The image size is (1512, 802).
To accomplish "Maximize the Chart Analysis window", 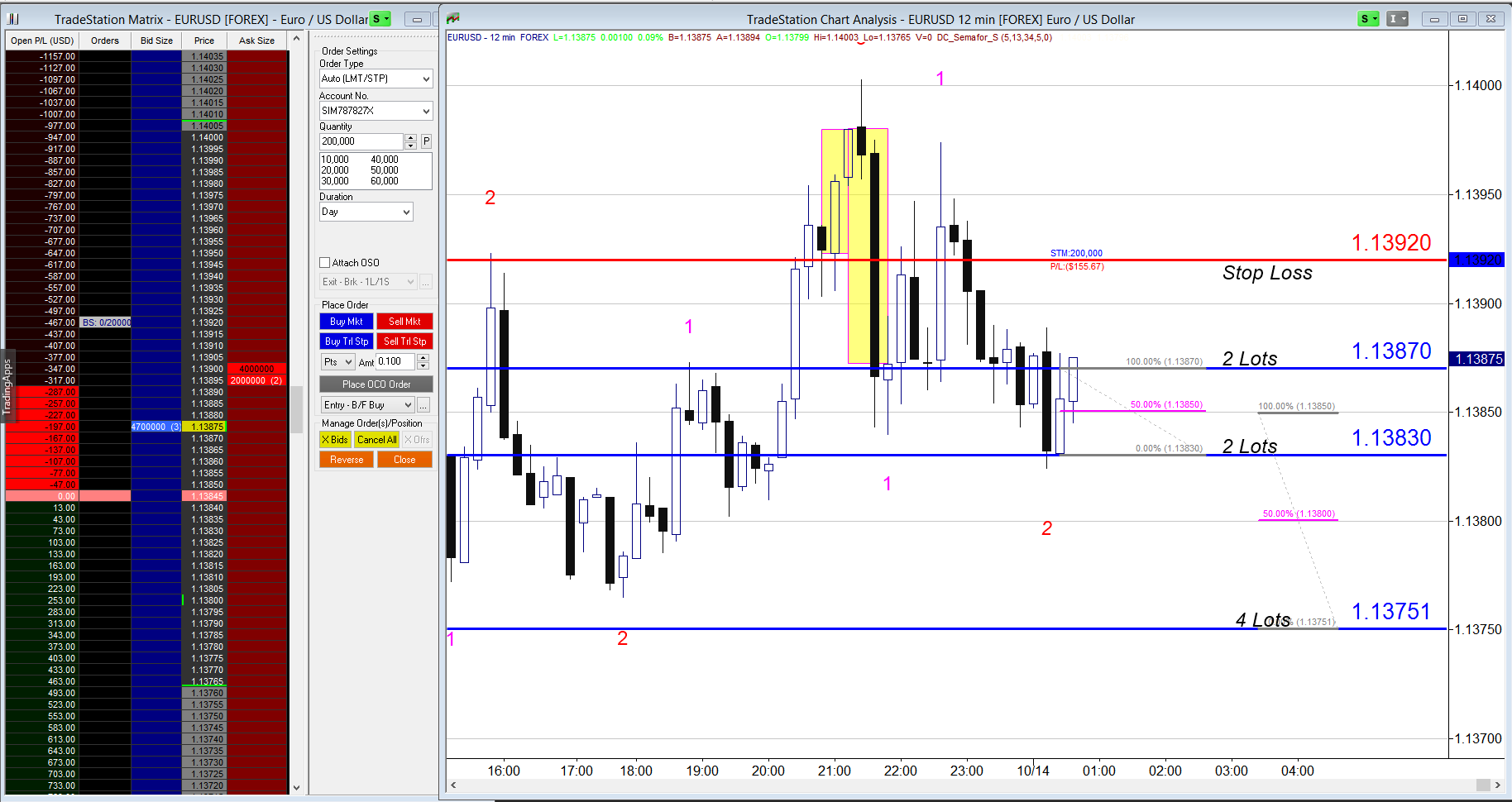I will coord(1462,19).
